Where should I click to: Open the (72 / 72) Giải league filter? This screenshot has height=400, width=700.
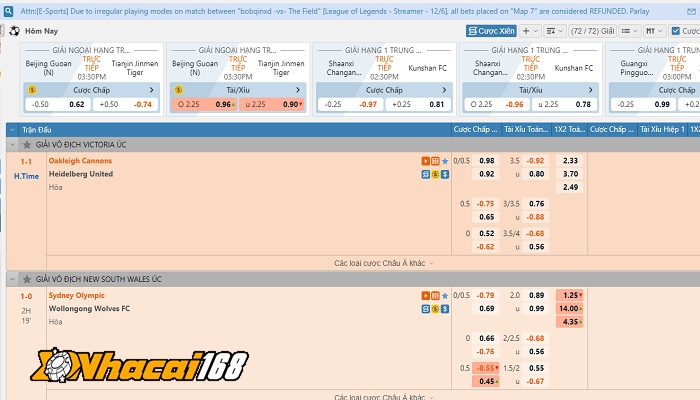pyautogui.click(x=593, y=31)
